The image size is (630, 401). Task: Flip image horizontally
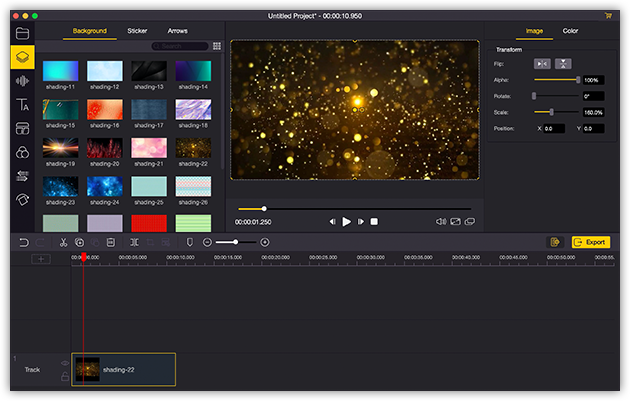click(x=542, y=64)
